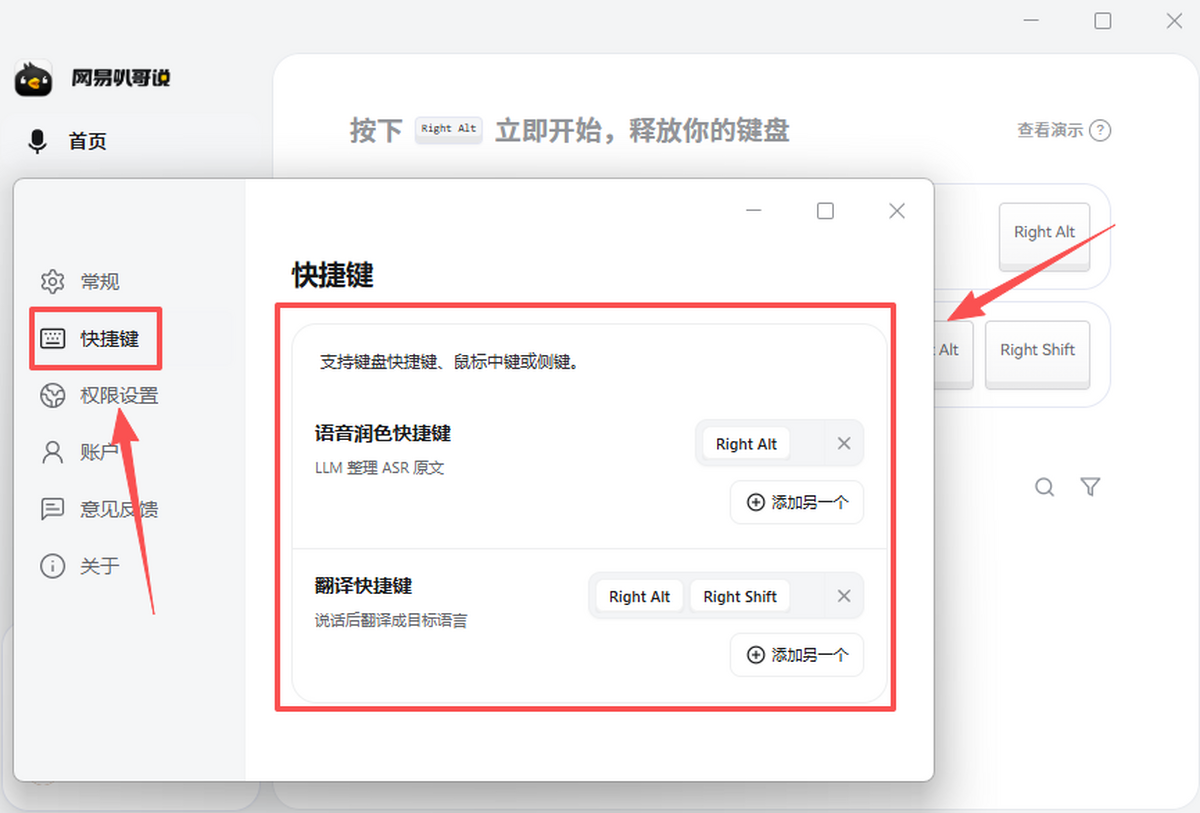Image resolution: width=1200 pixels, height=813 pixels.
Task: Click the 翻译快捷键 label
Action: [363, 586]
